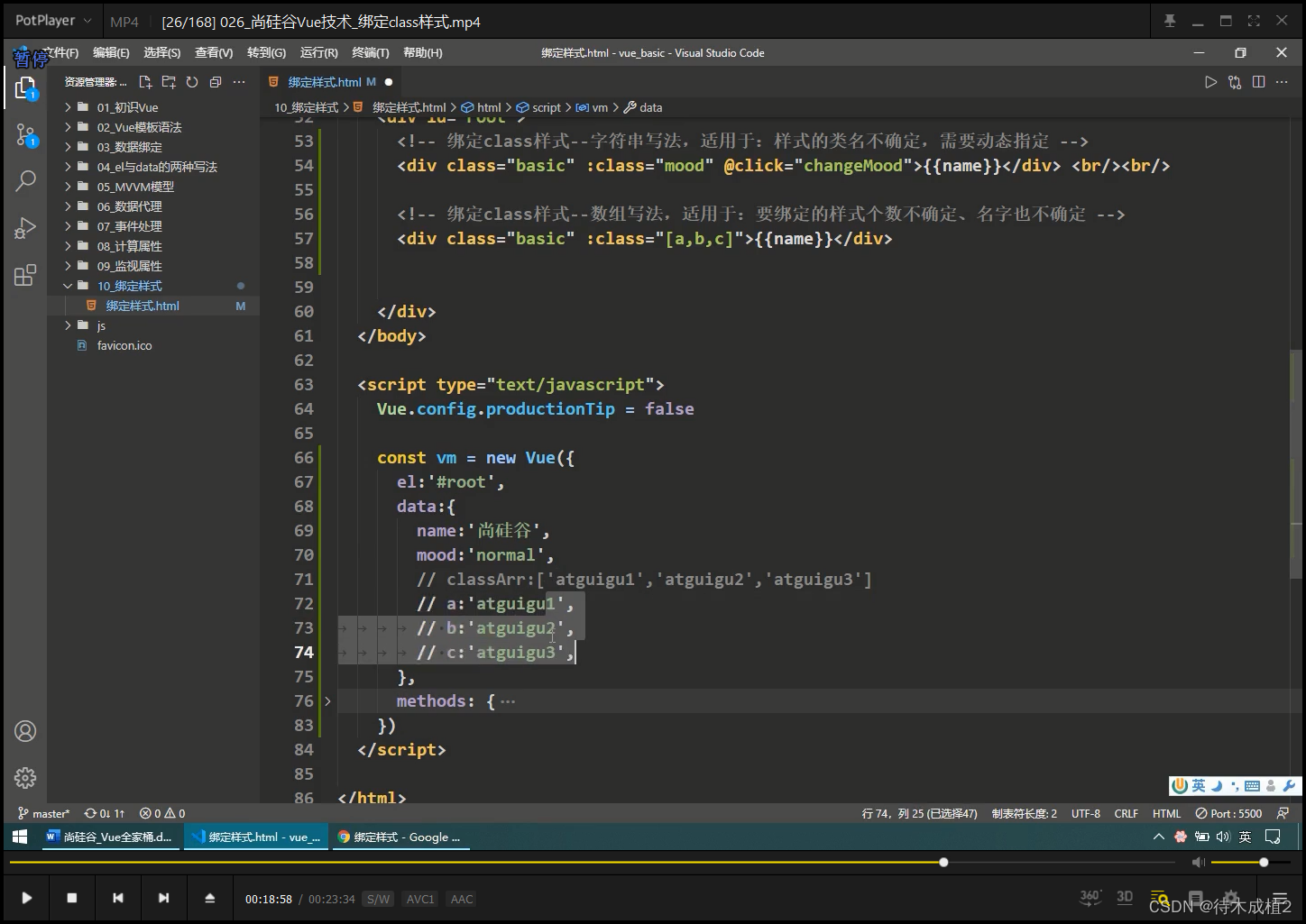Open the Manage gear in the activity bar
Image resolution: width=1306 pixels, height=924 pixels.
click(25, 777)
